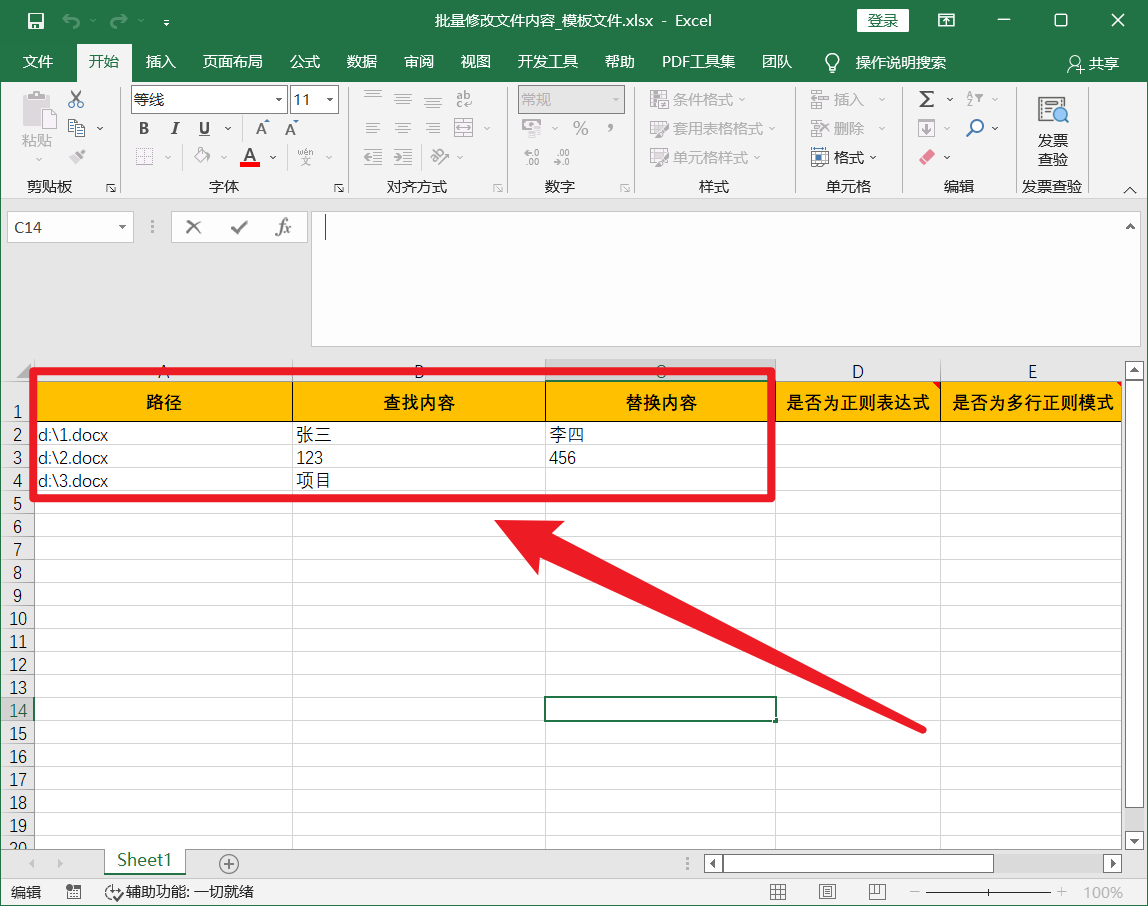This screenshot has height=906, width=1148.
Task: Open the Find & Select magnifier tool
Action: tap(976, 128)
